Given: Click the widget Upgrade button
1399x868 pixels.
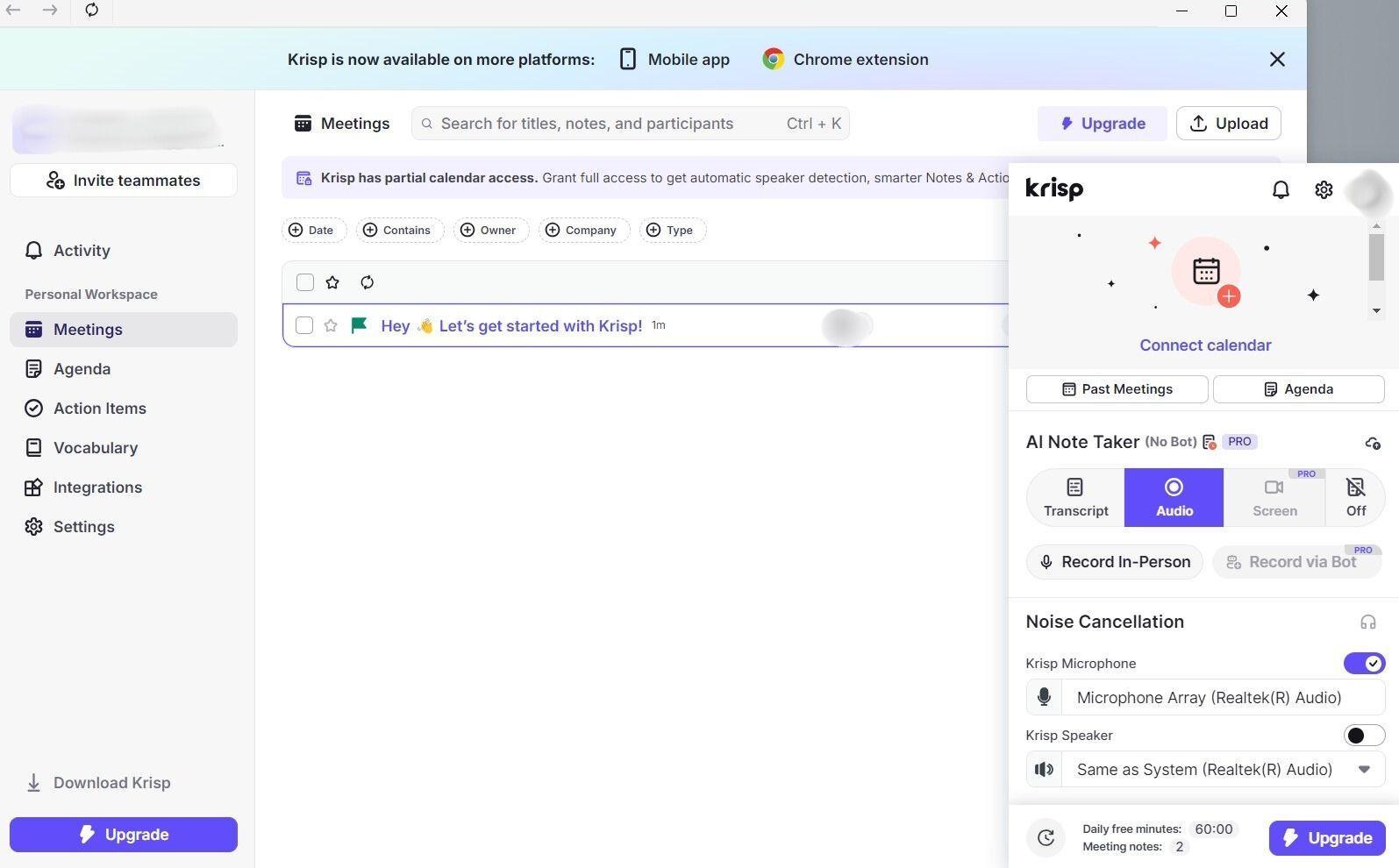Looking at the screenshot, I should tap(1327, 838).
